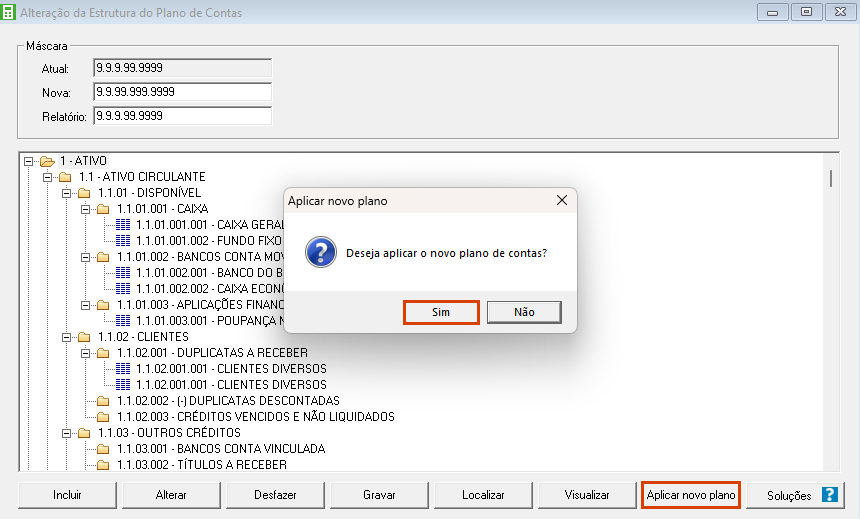This screenshot has width=860, height=519.
Task: Collapse the 1.1.02 - CLIENTES node
Action: pos(66,337)
